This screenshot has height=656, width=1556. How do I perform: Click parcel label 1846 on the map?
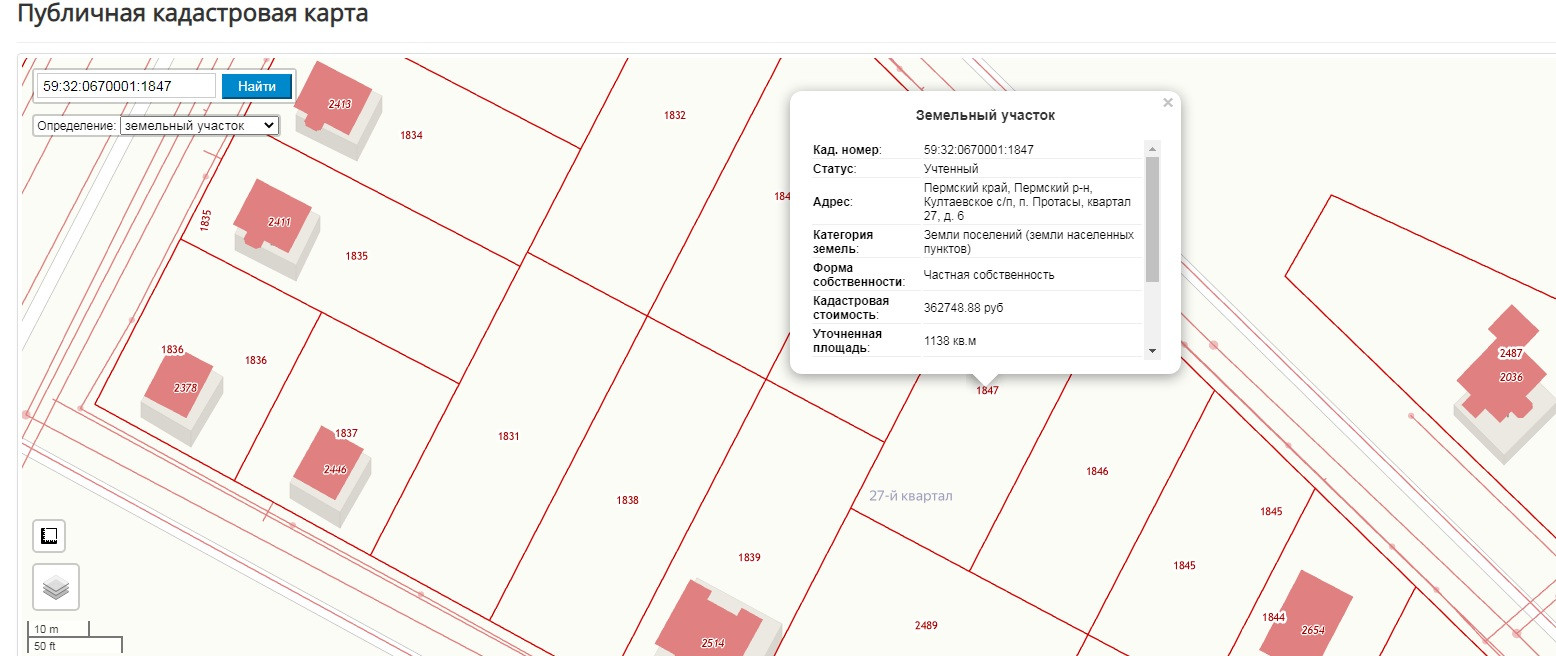[1097, 471]
